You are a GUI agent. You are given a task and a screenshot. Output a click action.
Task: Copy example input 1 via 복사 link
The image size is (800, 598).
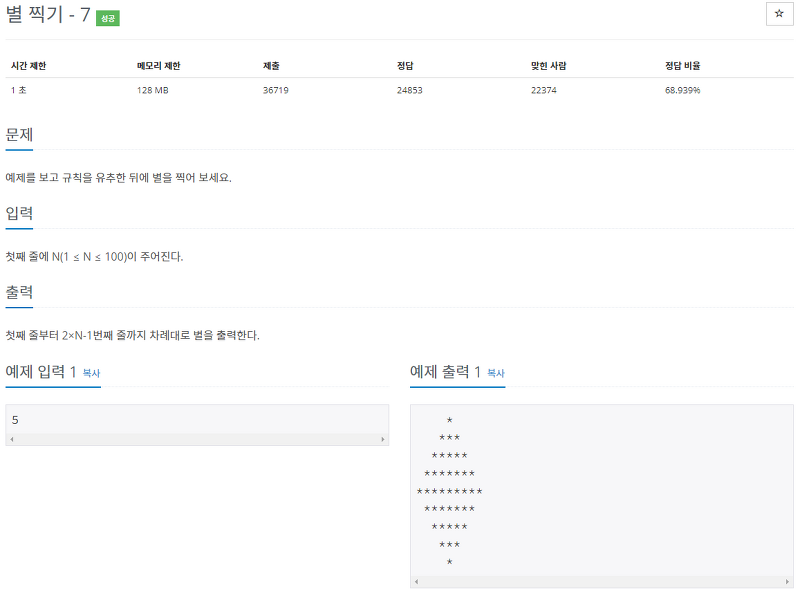coord(91,373)
